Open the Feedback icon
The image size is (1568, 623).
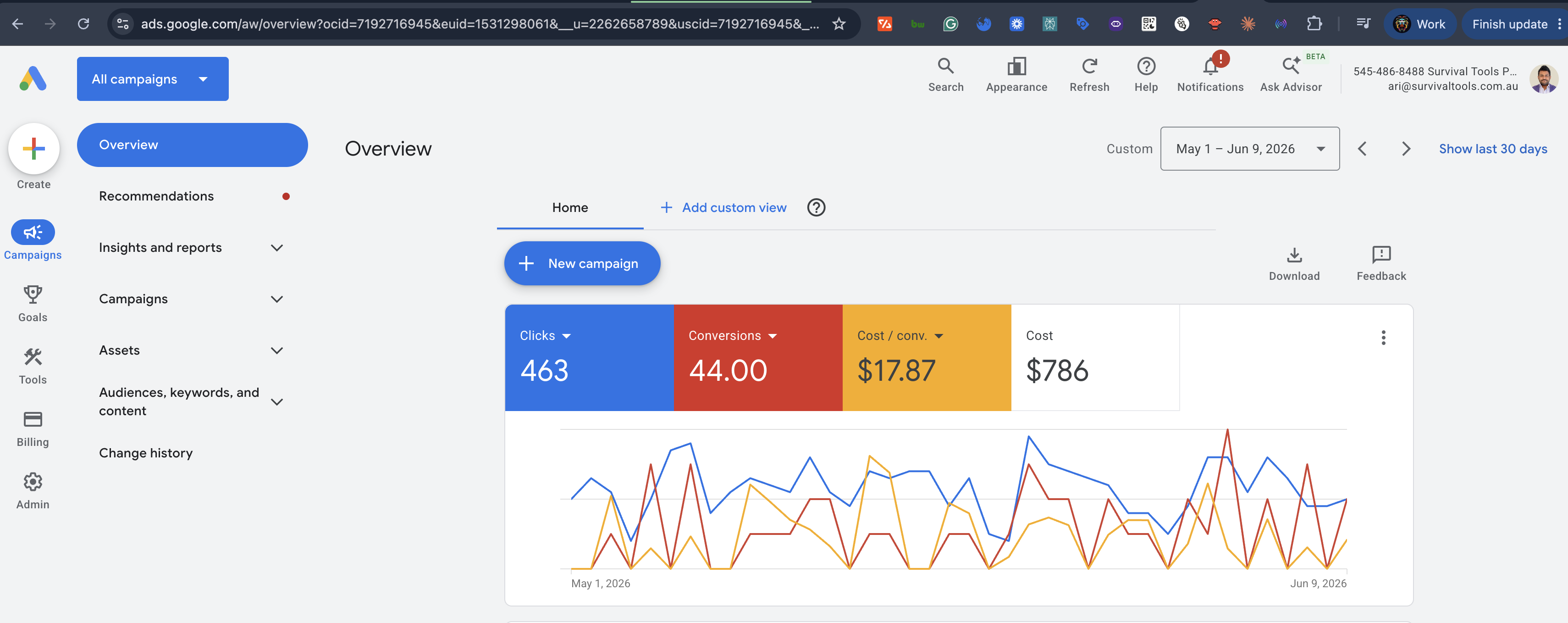[x=1382, y=255]
